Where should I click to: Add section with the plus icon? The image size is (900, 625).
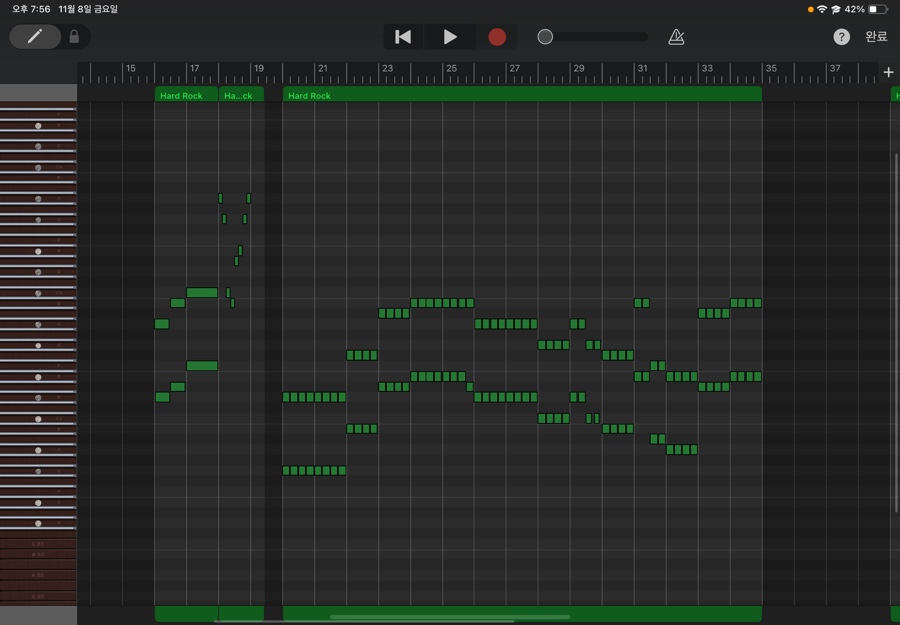pos(889,72)
